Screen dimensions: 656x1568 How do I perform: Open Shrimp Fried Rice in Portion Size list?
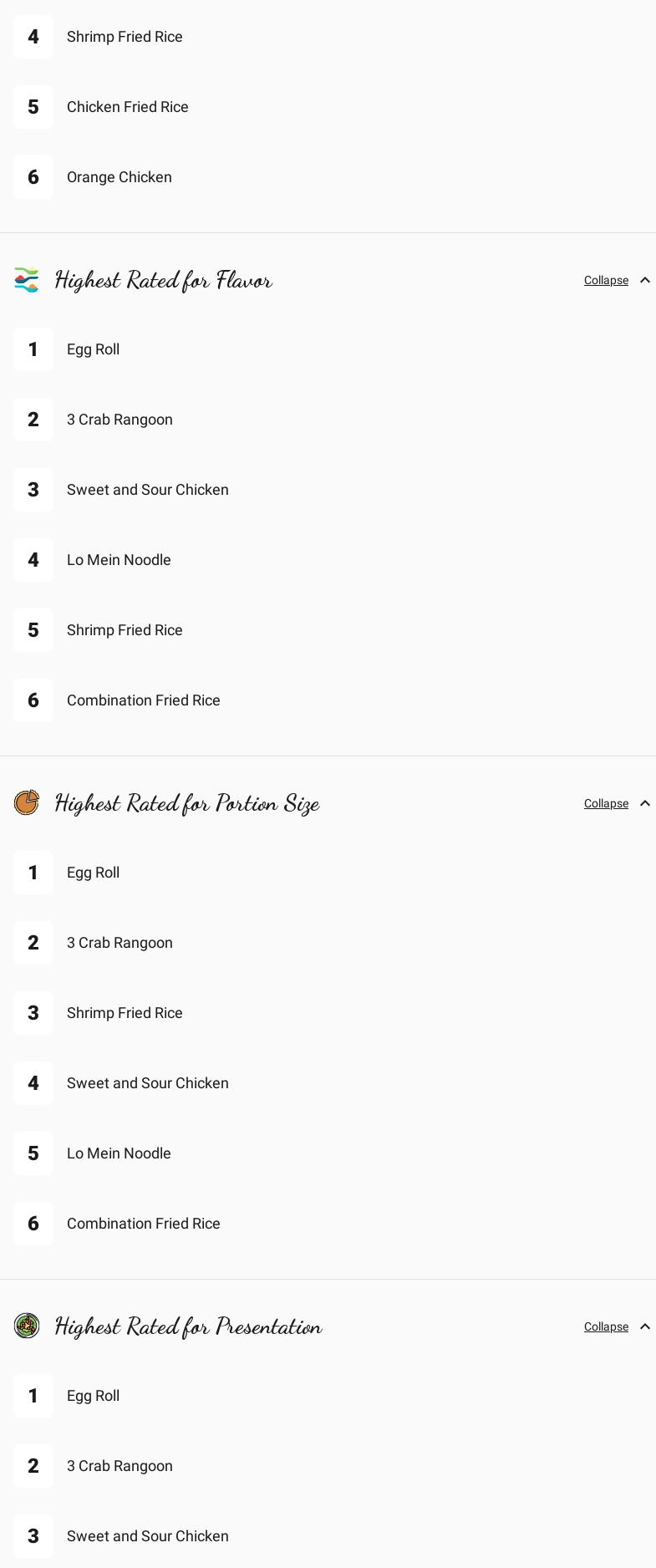click(125, 1013)
